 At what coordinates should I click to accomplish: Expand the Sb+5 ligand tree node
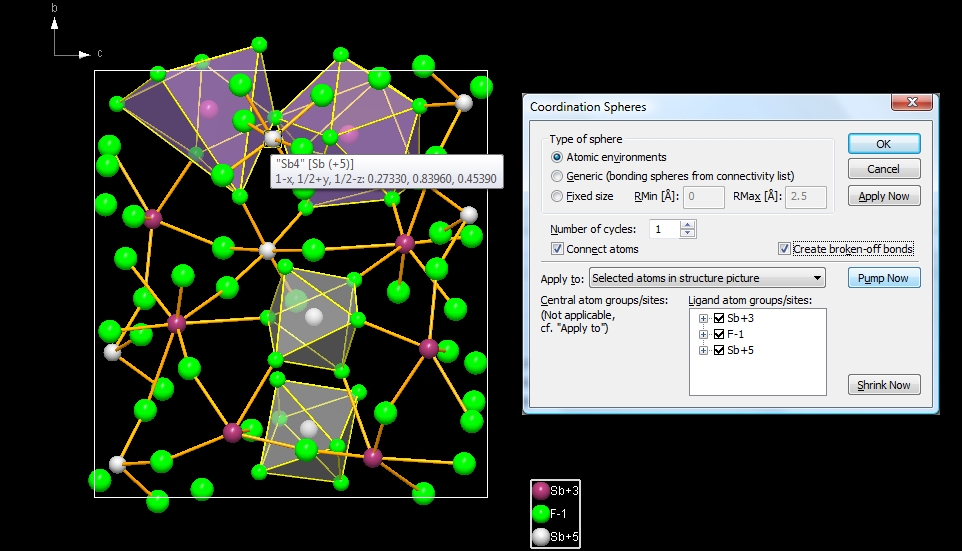tap(704, 350)
